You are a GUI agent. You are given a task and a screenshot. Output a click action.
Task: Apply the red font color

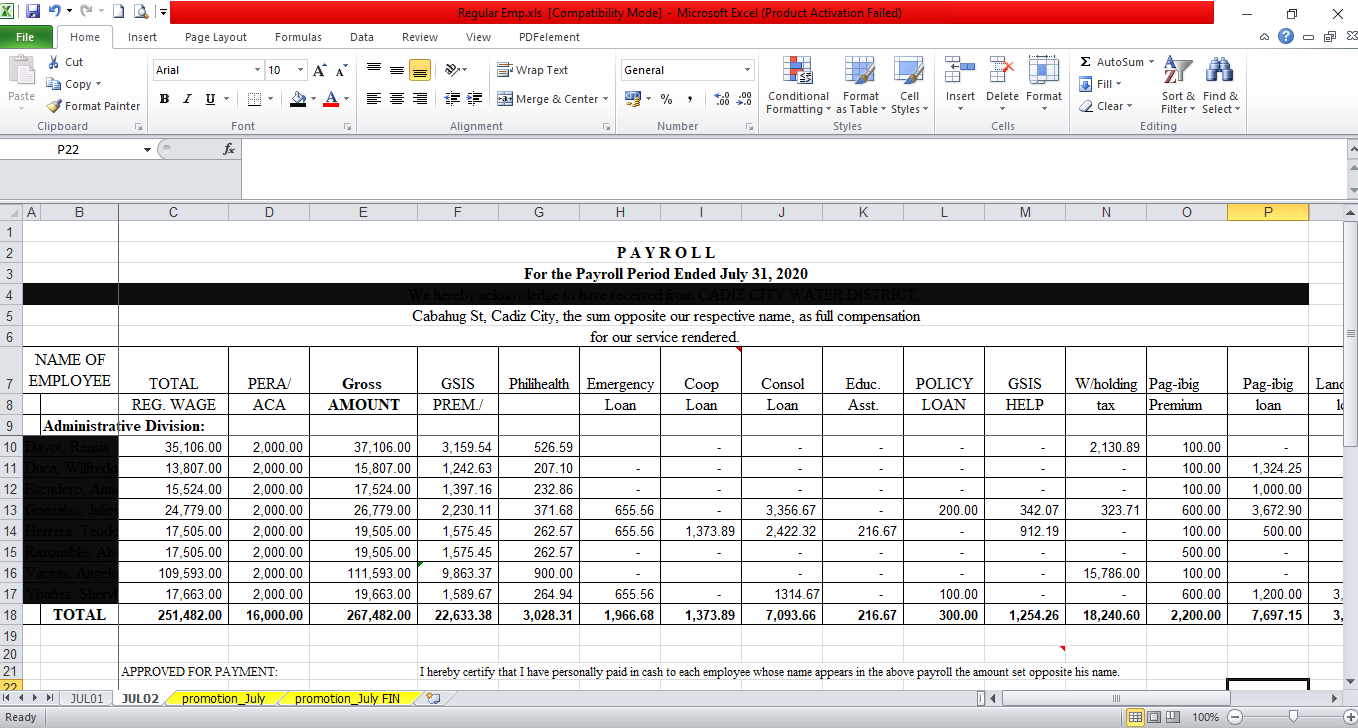(332, 99)
